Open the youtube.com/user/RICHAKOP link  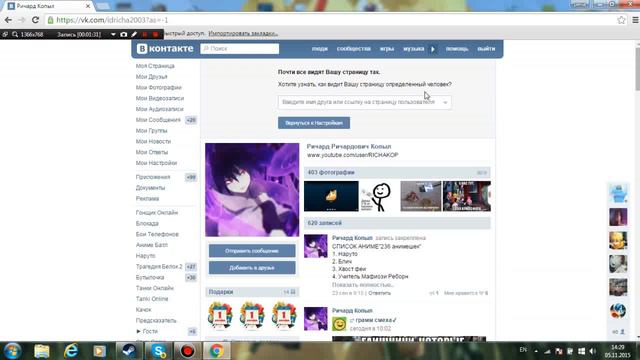(x=353, y=155)
